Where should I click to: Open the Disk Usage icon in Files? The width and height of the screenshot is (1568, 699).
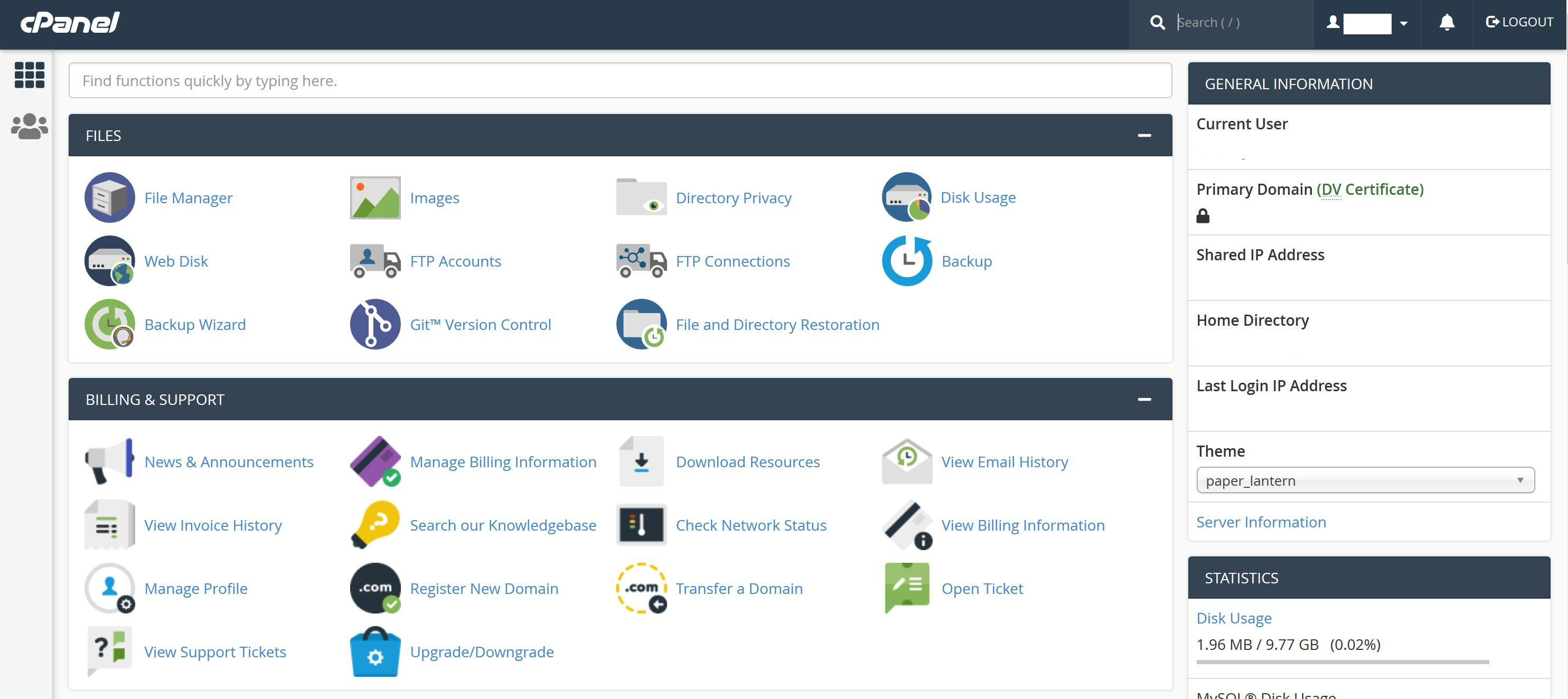pyautogui.click(x=906, y=197)
